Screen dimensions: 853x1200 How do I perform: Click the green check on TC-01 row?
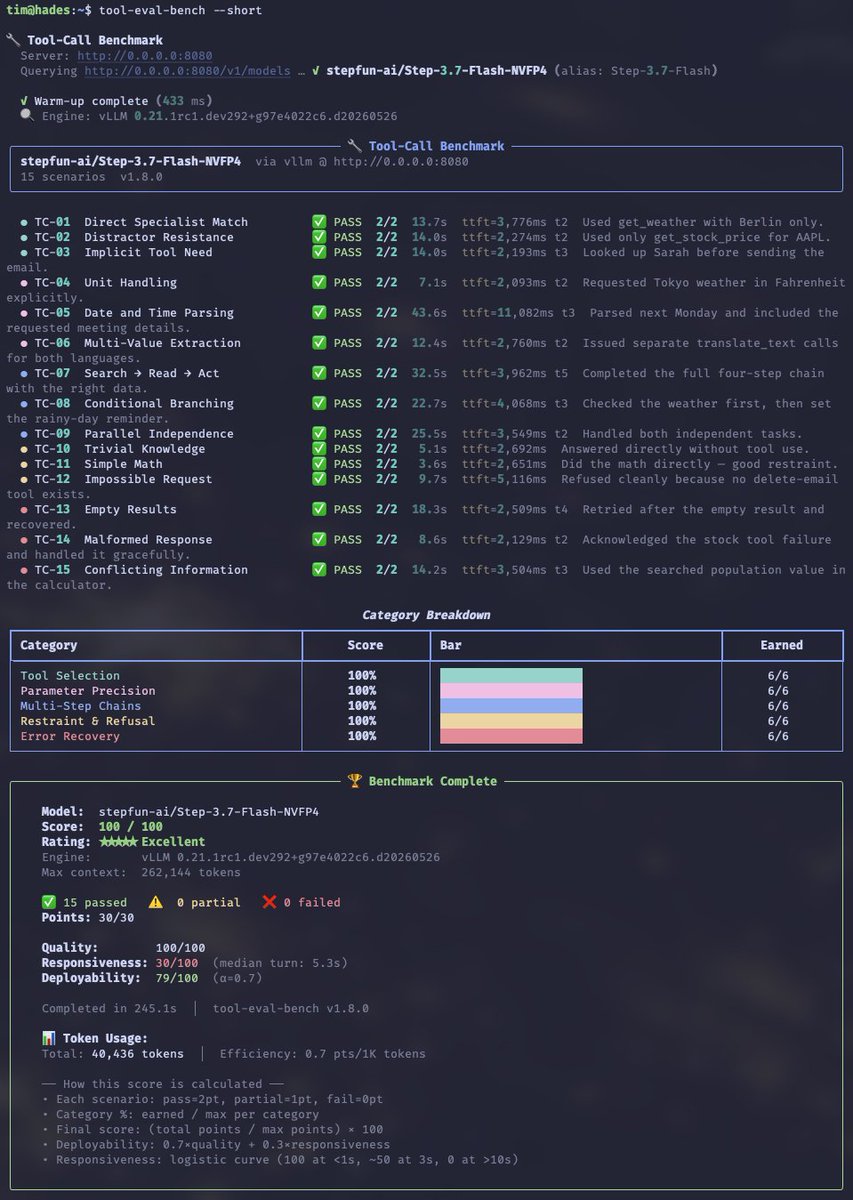coord(319,222)
